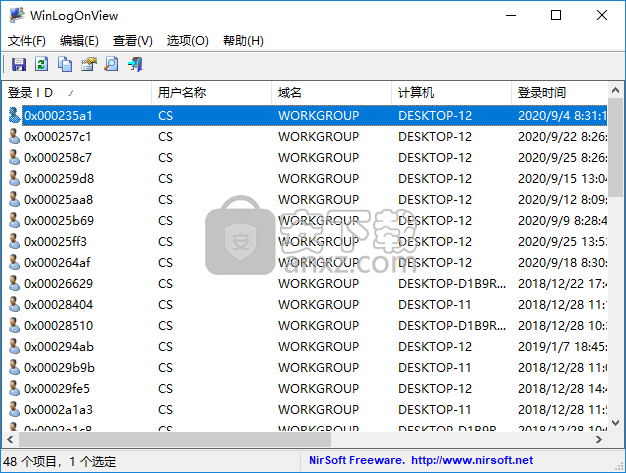Sort by the 域名 column header
Screen dimensions: 626x473
pyautogui.click(x=331, y=93)
